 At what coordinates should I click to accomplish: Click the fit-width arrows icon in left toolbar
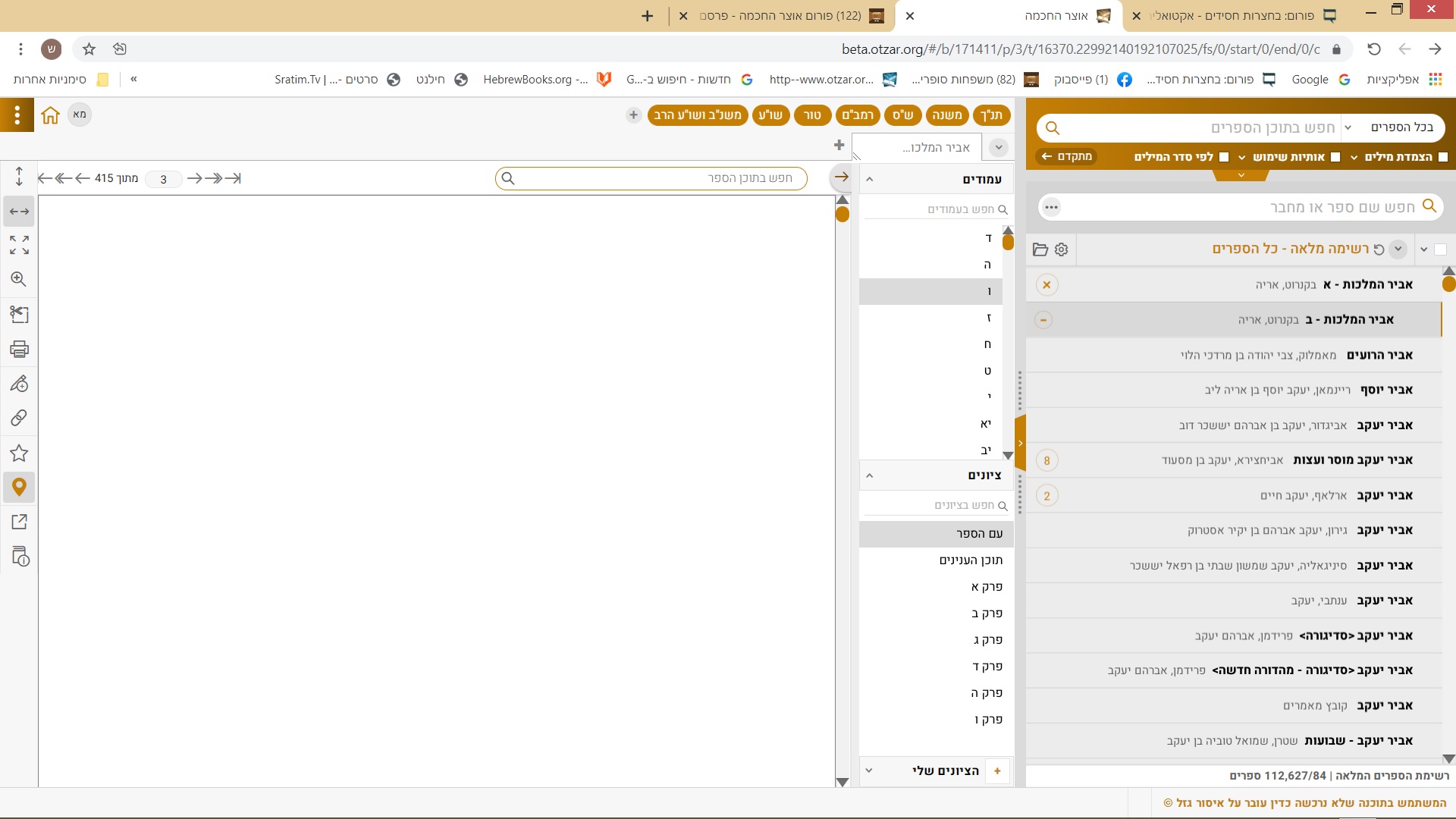[x=19, y=212]
